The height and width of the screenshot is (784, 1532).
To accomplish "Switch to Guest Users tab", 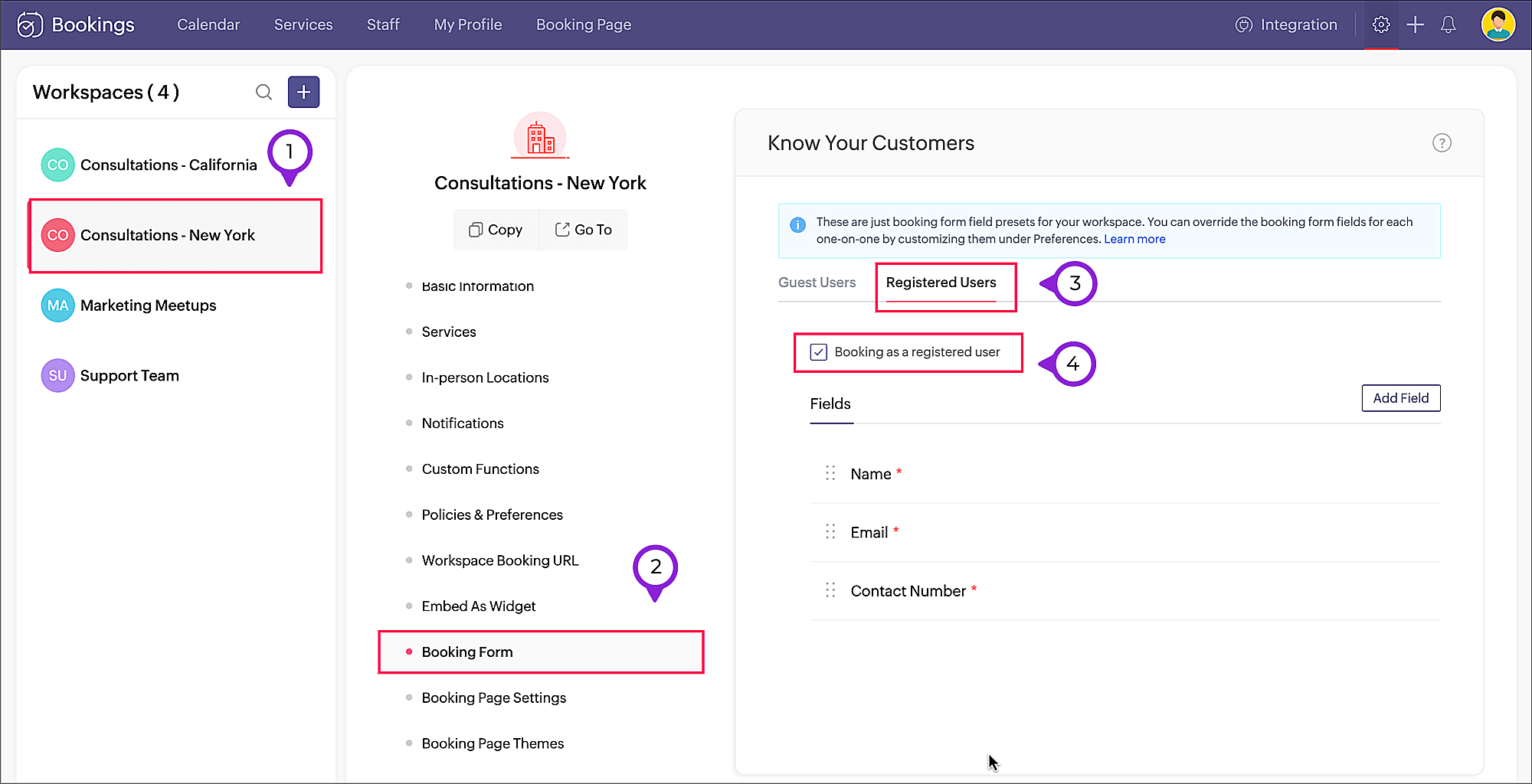I will (x=817, y=283).
